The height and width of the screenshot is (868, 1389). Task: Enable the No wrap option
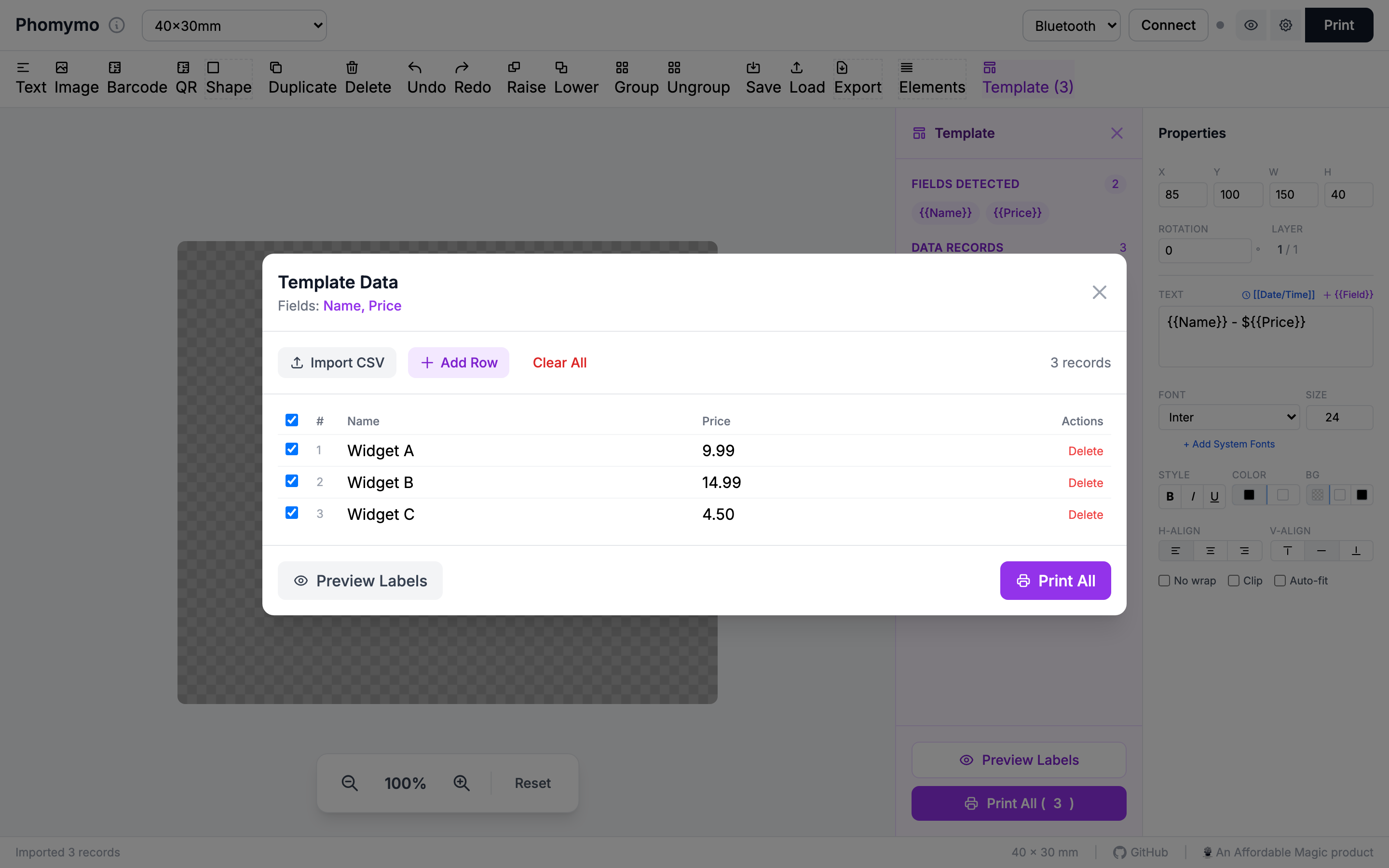[x=1165, y=581]
